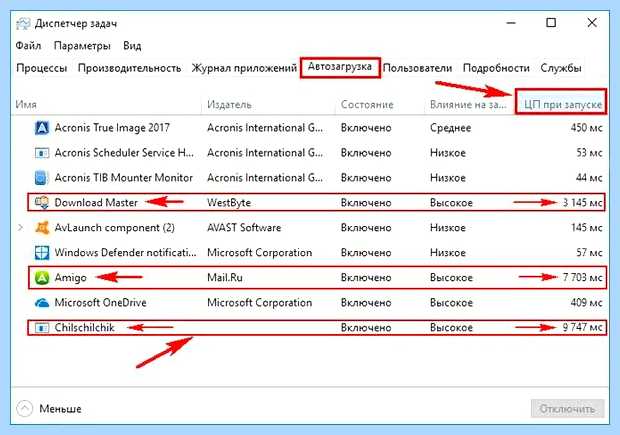Click the Acronis Scheduler Service icon
The width and height of the screenshot is (620, 435).
[42, 153]
